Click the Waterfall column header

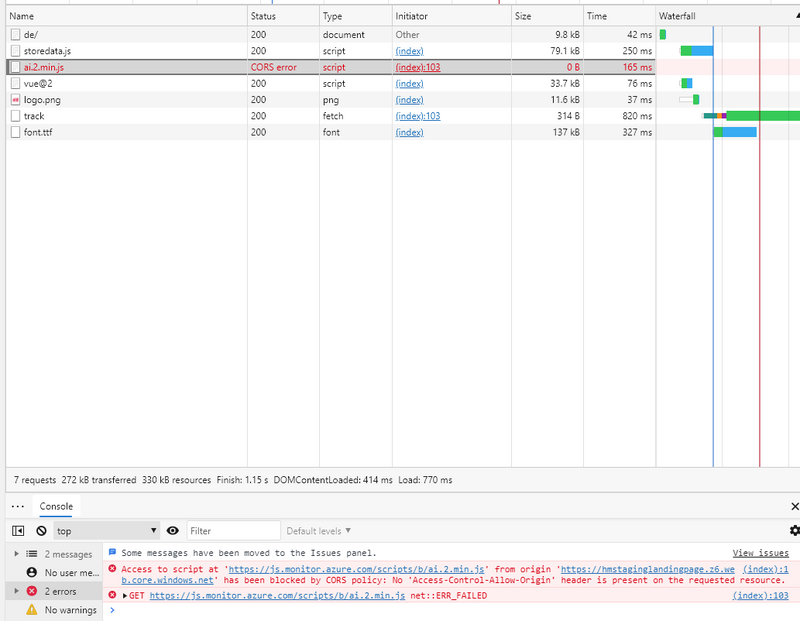point(728,16)
